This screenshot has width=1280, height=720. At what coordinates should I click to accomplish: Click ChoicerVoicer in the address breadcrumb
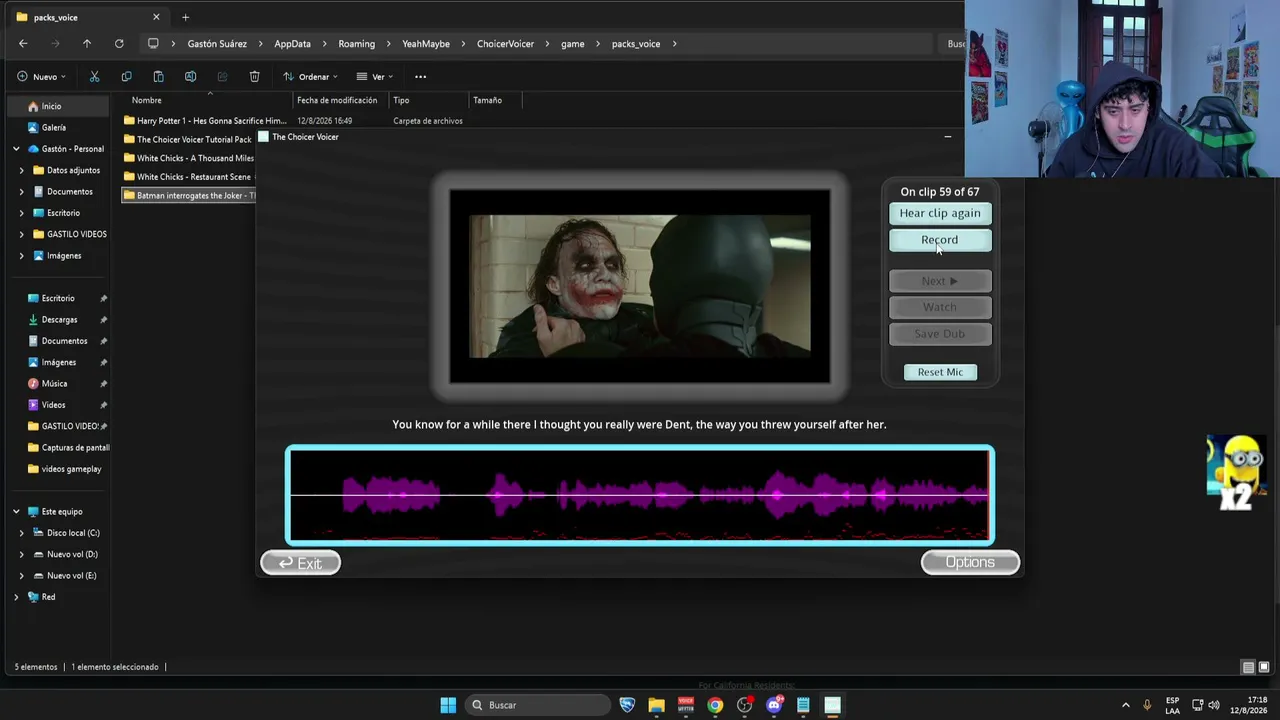[505, 44]
